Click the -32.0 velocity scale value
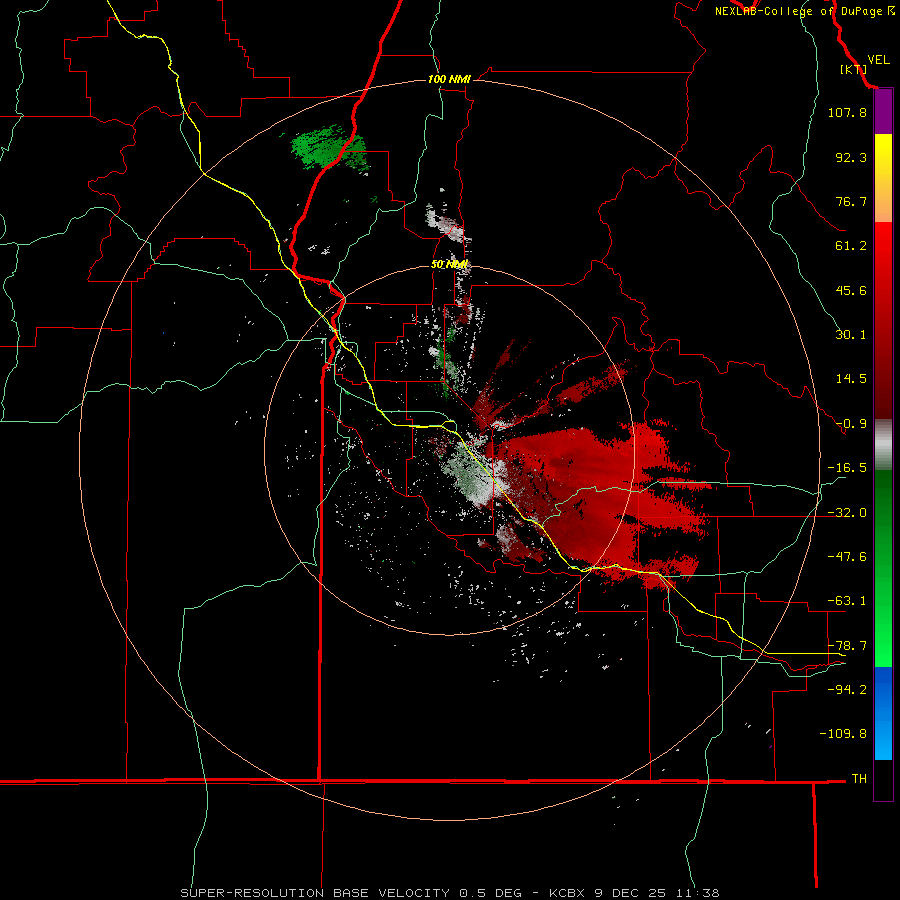Screen dimensions: 900x900 pos(847,513)
